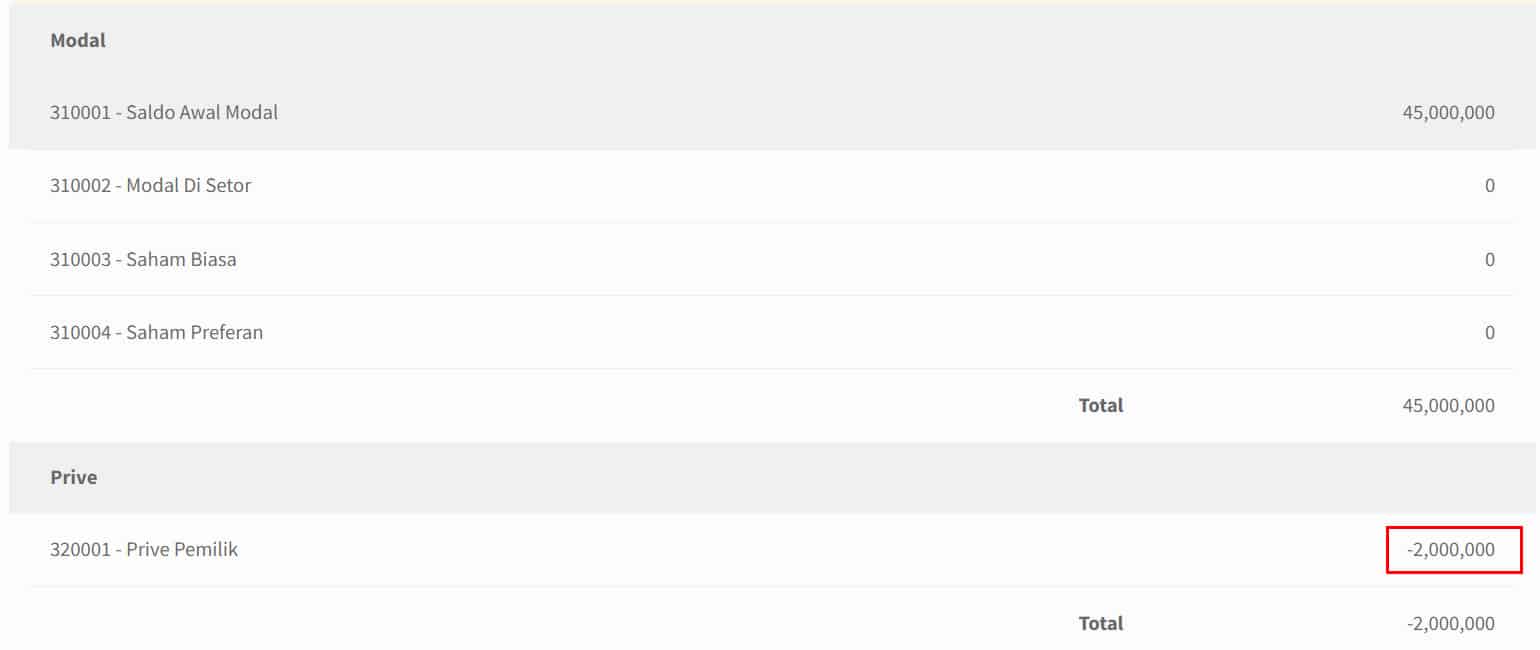Click the 45,000,000 Saldo Awal Modal amount
Image resolution: width=1540 pixels, height=650 pixels.
[1448, 113]
